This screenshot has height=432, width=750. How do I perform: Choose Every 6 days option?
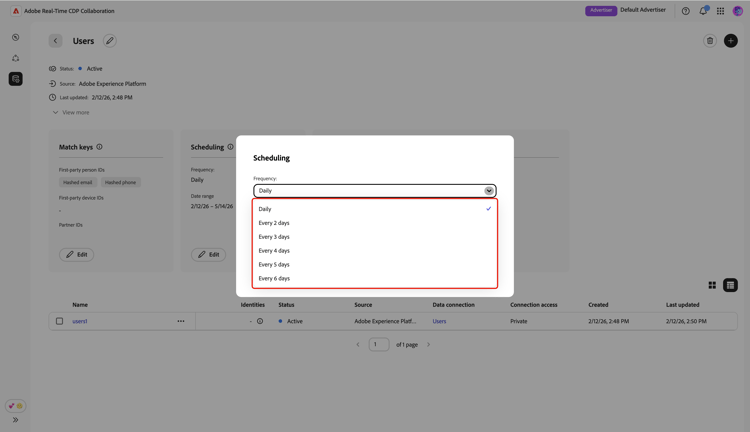pyautogui.click(x=375, y=278)
